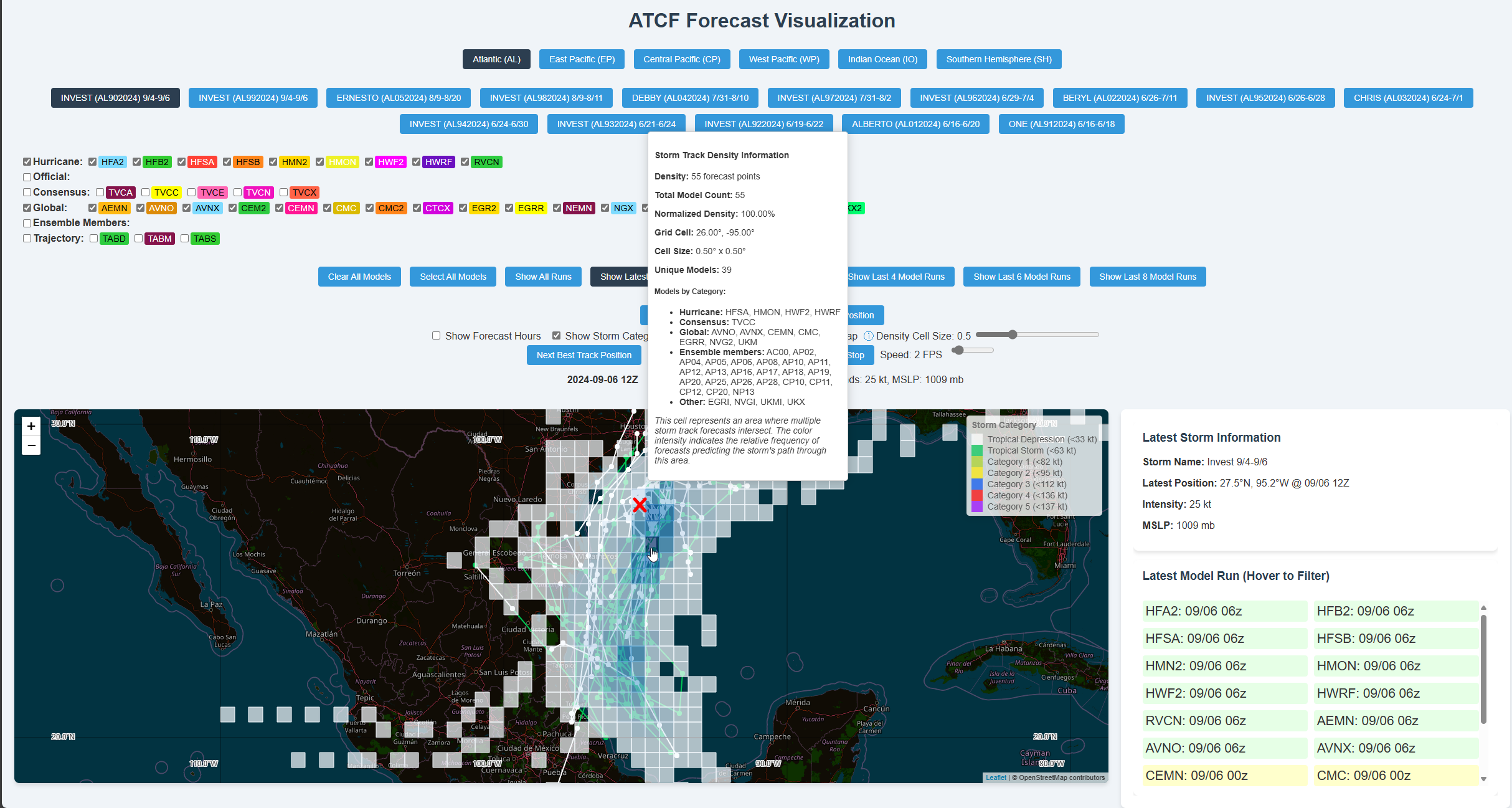The height and width of the screenshot is (808, 1512).
Task: Switch to Southern Hemisphere (SH) basin
Action: pos(999,59)
